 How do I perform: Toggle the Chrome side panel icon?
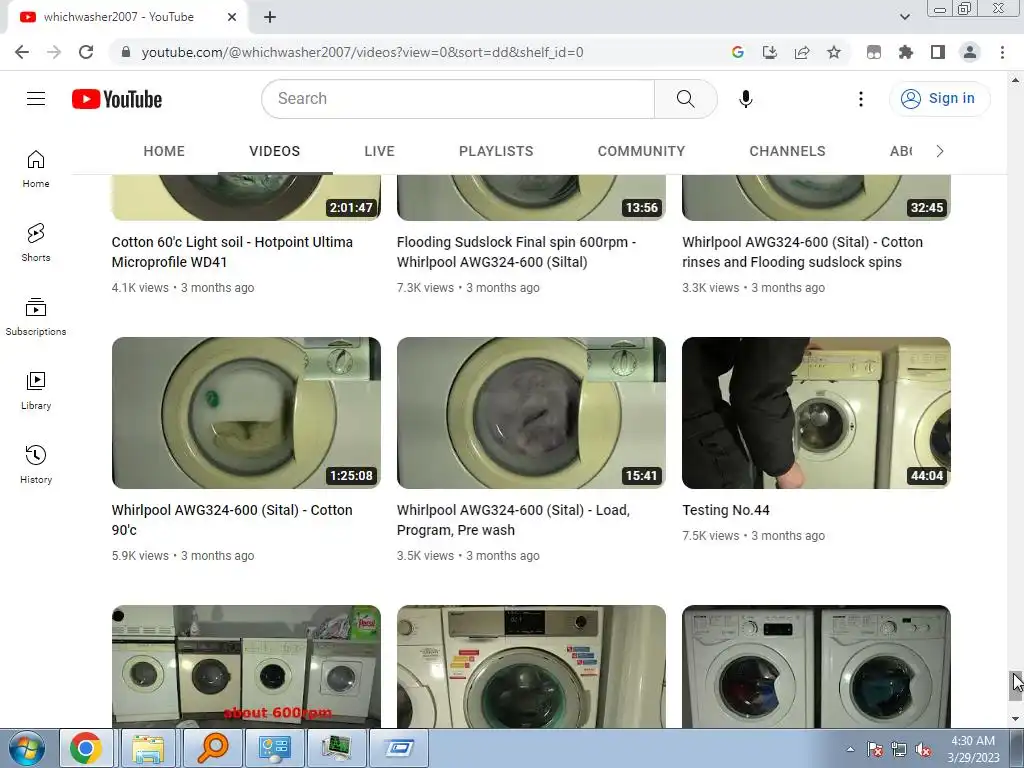[937, 52]
